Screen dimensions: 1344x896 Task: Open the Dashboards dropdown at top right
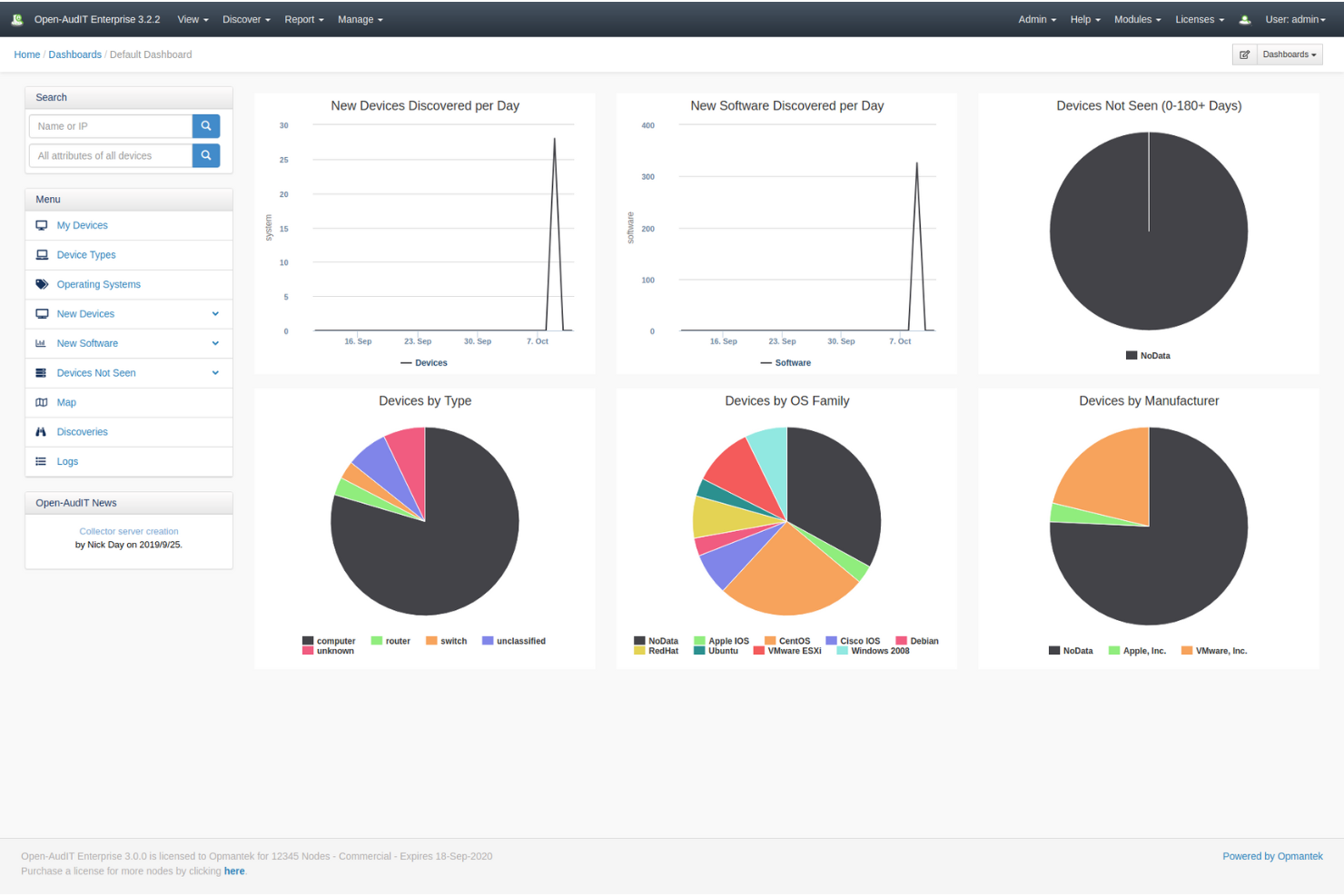1288,54
